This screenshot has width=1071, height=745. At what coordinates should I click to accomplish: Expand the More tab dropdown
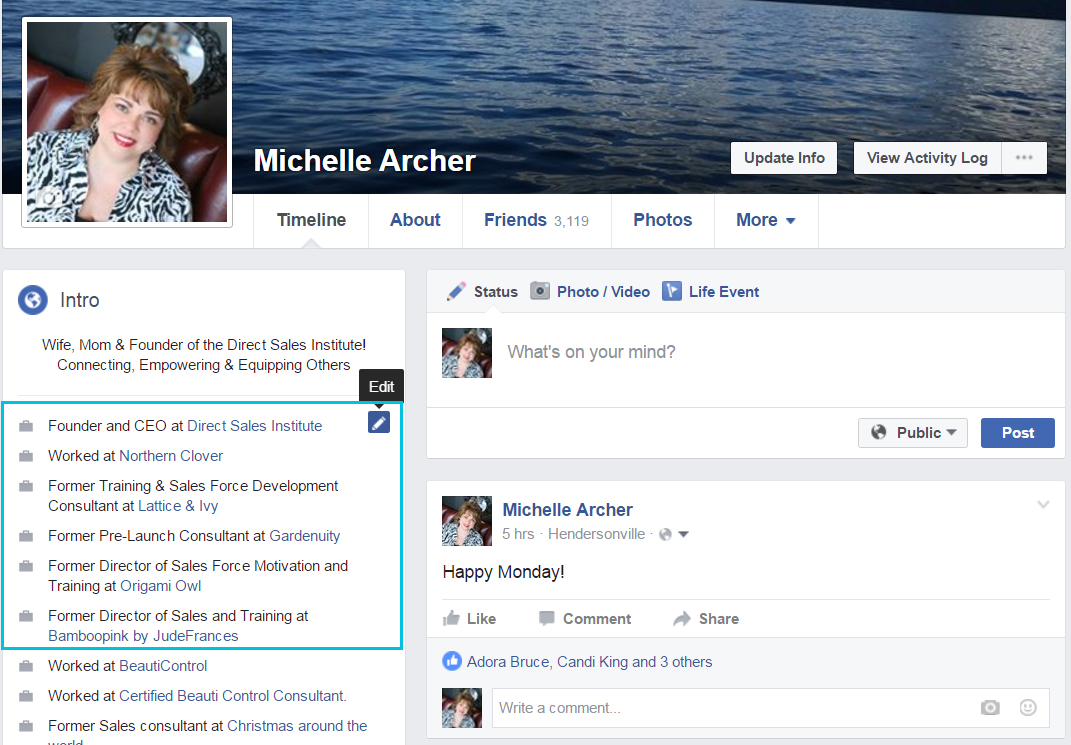766,220
